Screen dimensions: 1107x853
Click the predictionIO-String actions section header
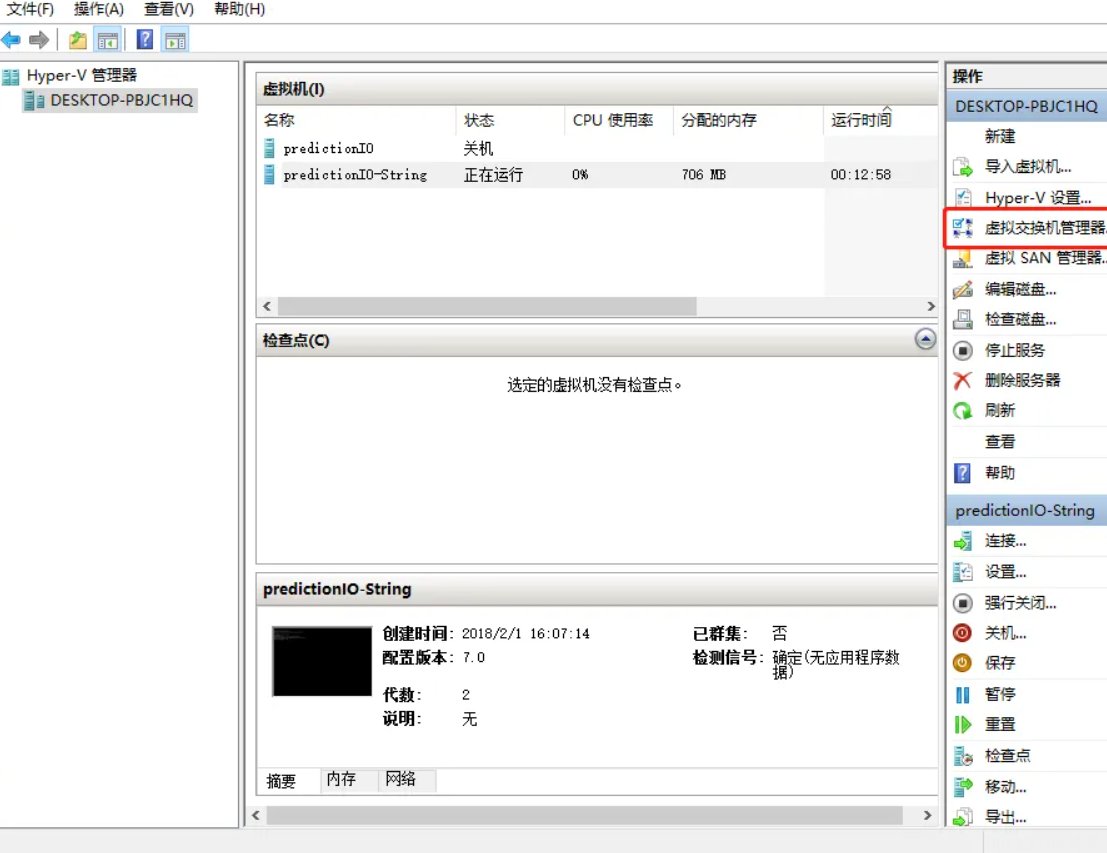pyautogui.click(x=1027, y=511)
